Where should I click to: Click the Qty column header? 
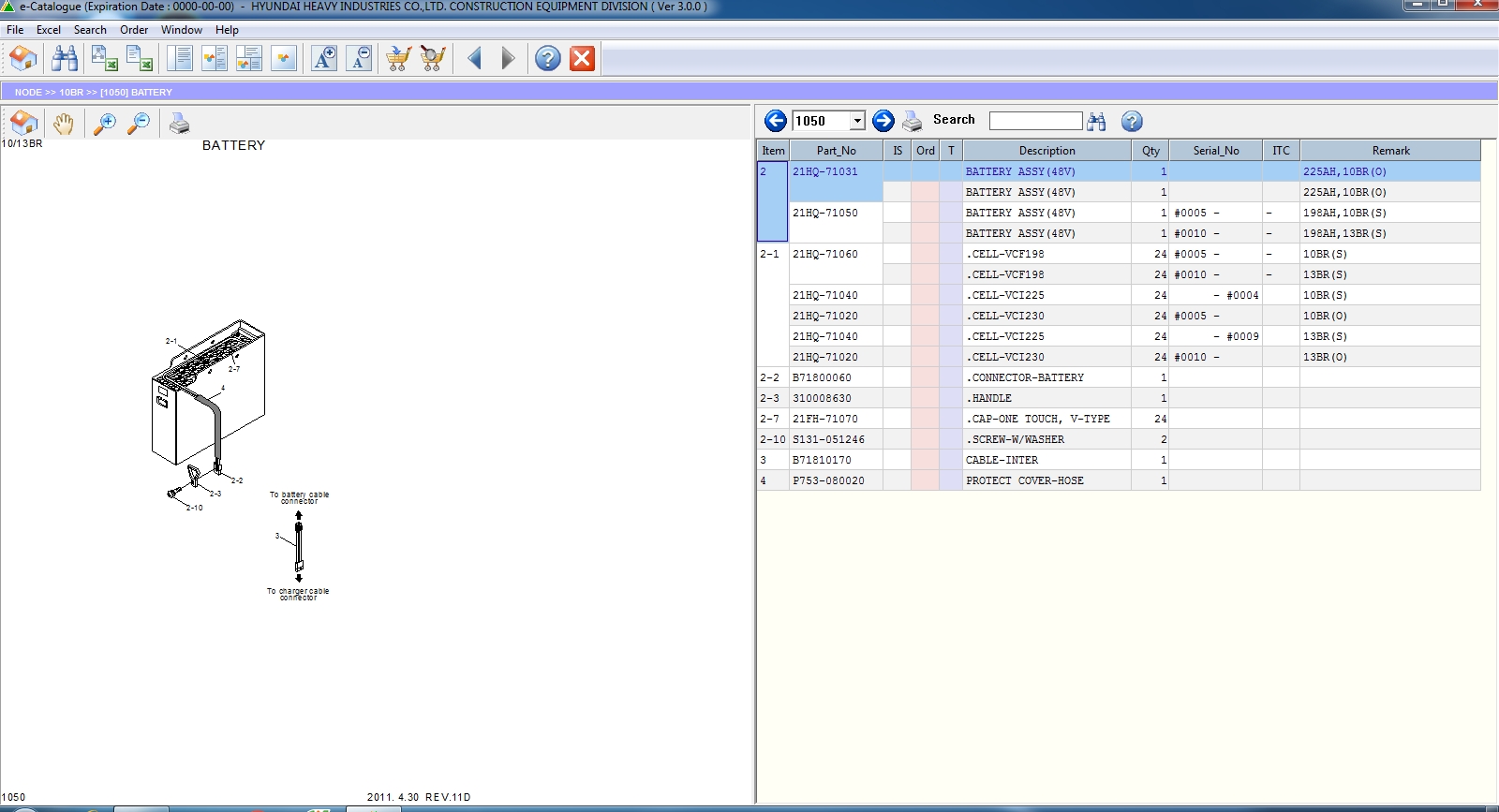click(1150, 151)
